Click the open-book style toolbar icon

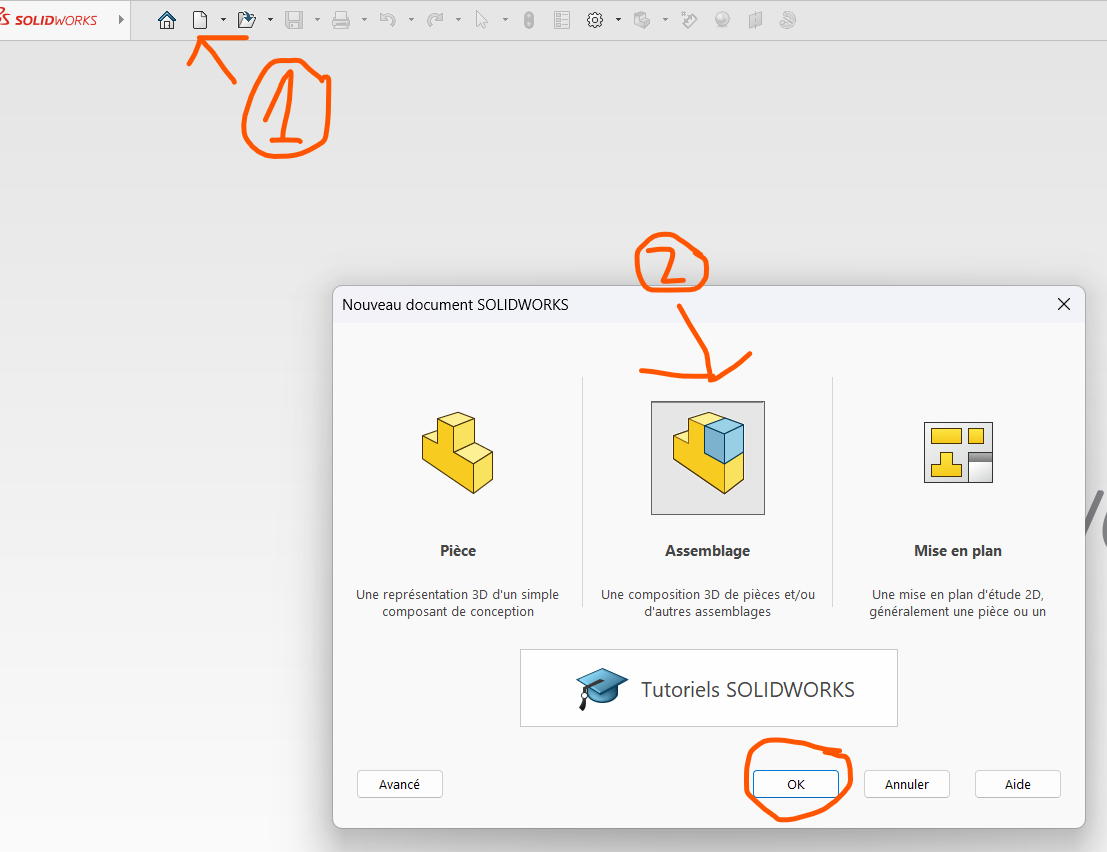click(x=755, y=20)
